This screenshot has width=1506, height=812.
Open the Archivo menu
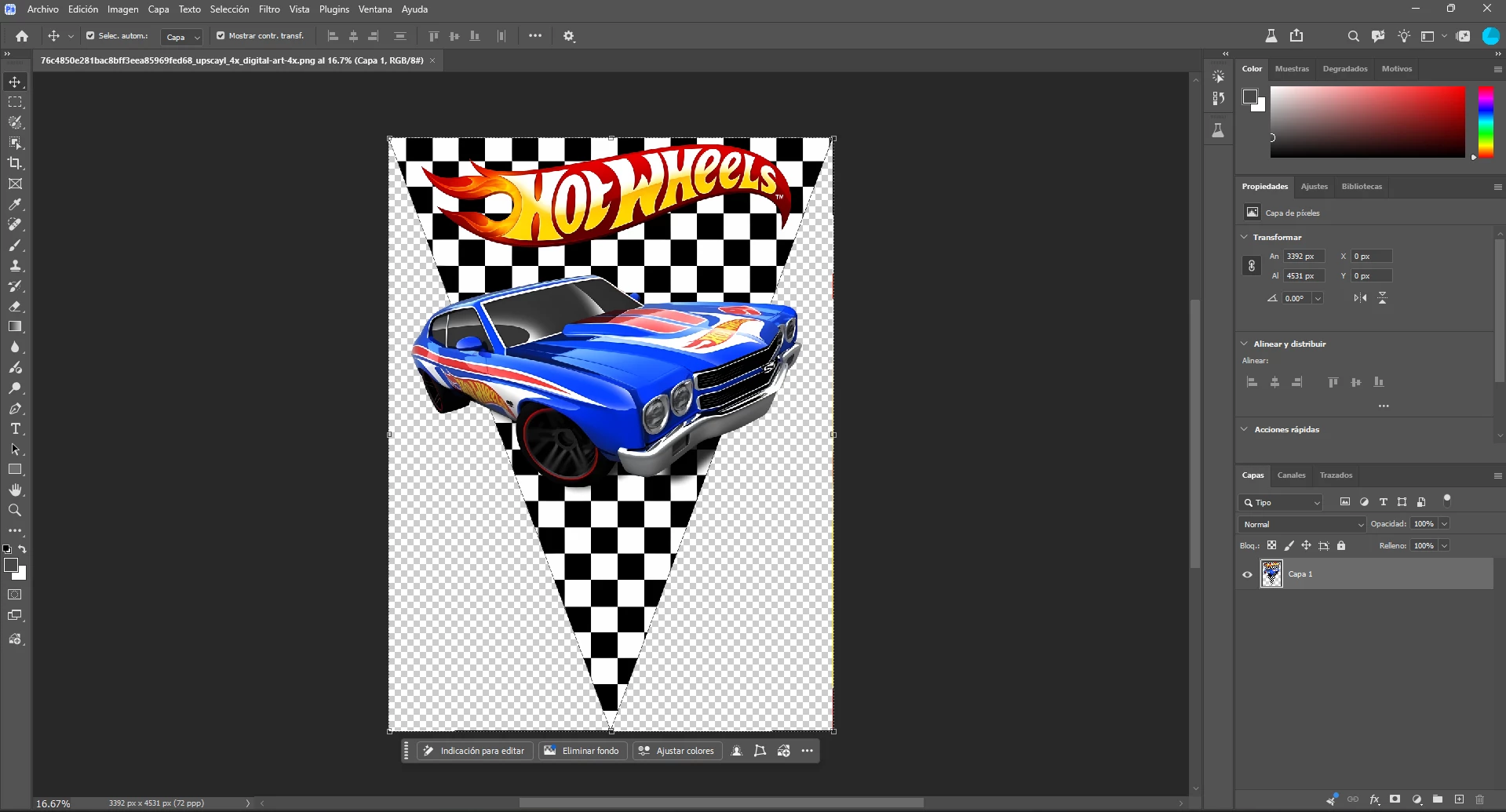click(x=43, y=9)
